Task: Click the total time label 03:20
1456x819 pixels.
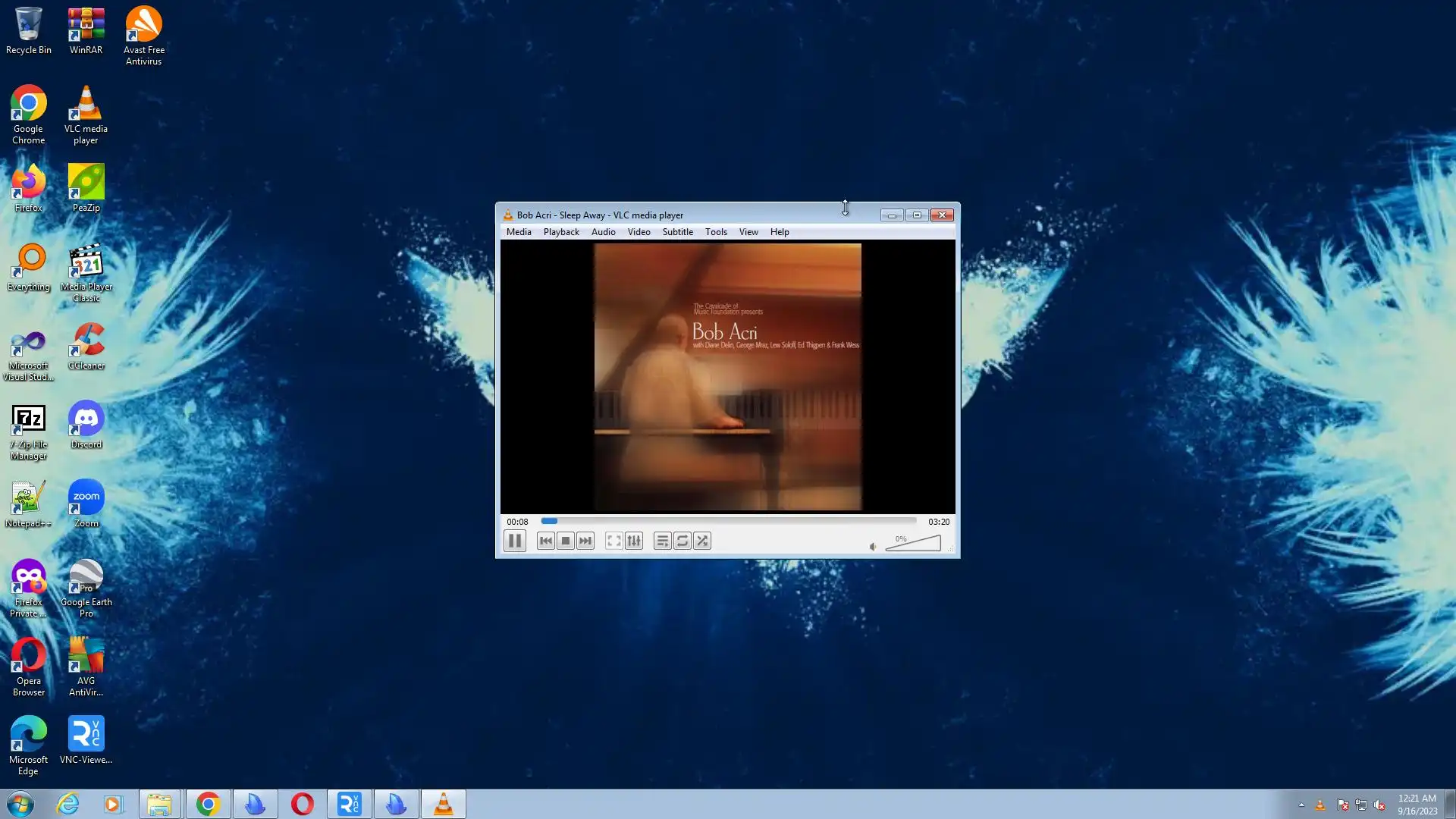Action: [938, 522]
